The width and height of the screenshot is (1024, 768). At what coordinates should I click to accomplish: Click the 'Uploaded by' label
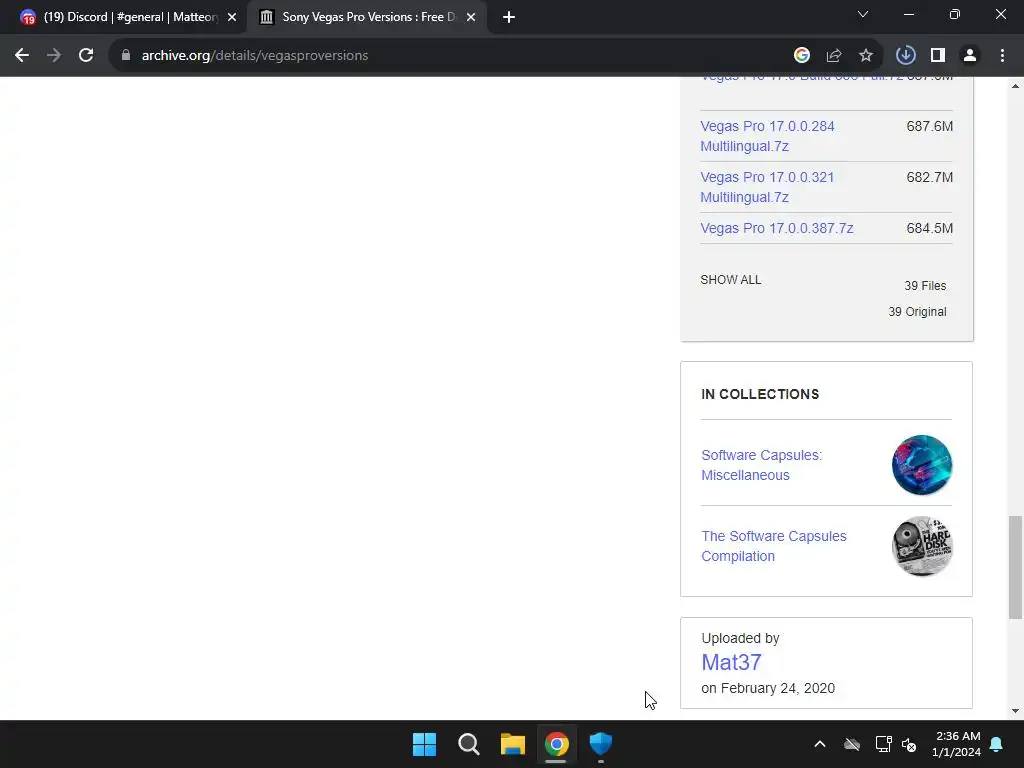741,638
